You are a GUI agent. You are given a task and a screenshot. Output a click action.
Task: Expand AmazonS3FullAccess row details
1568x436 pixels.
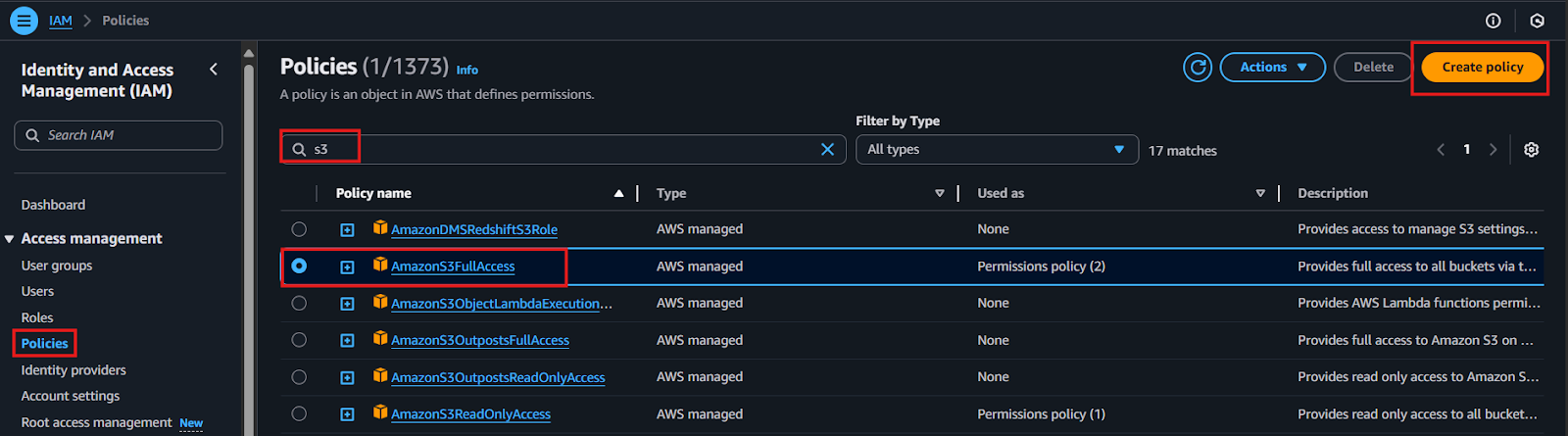pos(347,266)
